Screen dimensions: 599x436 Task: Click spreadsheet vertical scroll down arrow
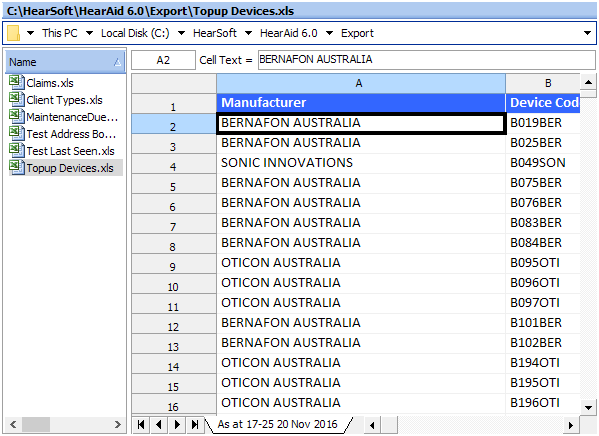pyautogui.click(x=588, y=407)
